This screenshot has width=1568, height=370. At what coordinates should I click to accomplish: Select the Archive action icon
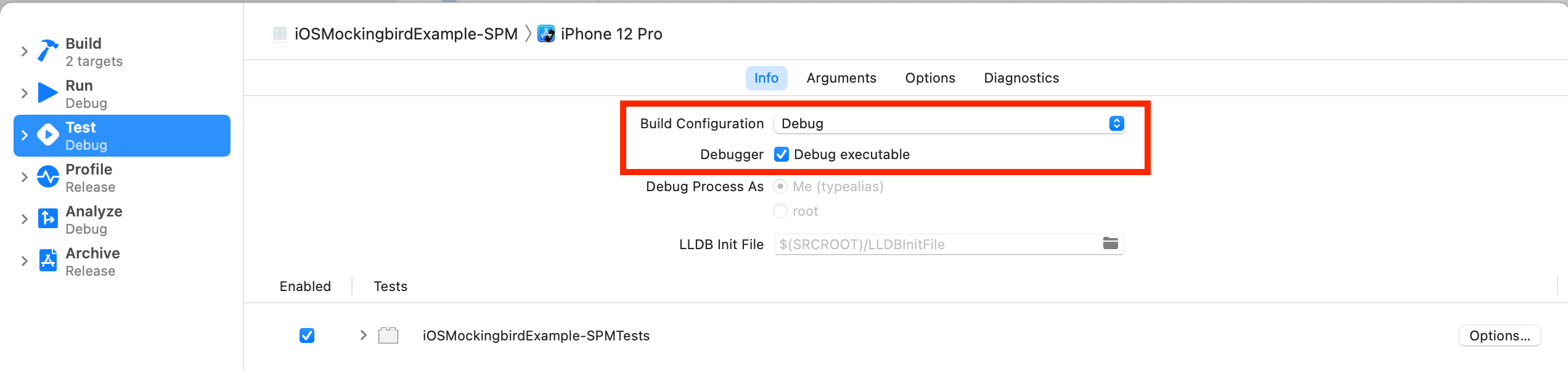point(47,261)
